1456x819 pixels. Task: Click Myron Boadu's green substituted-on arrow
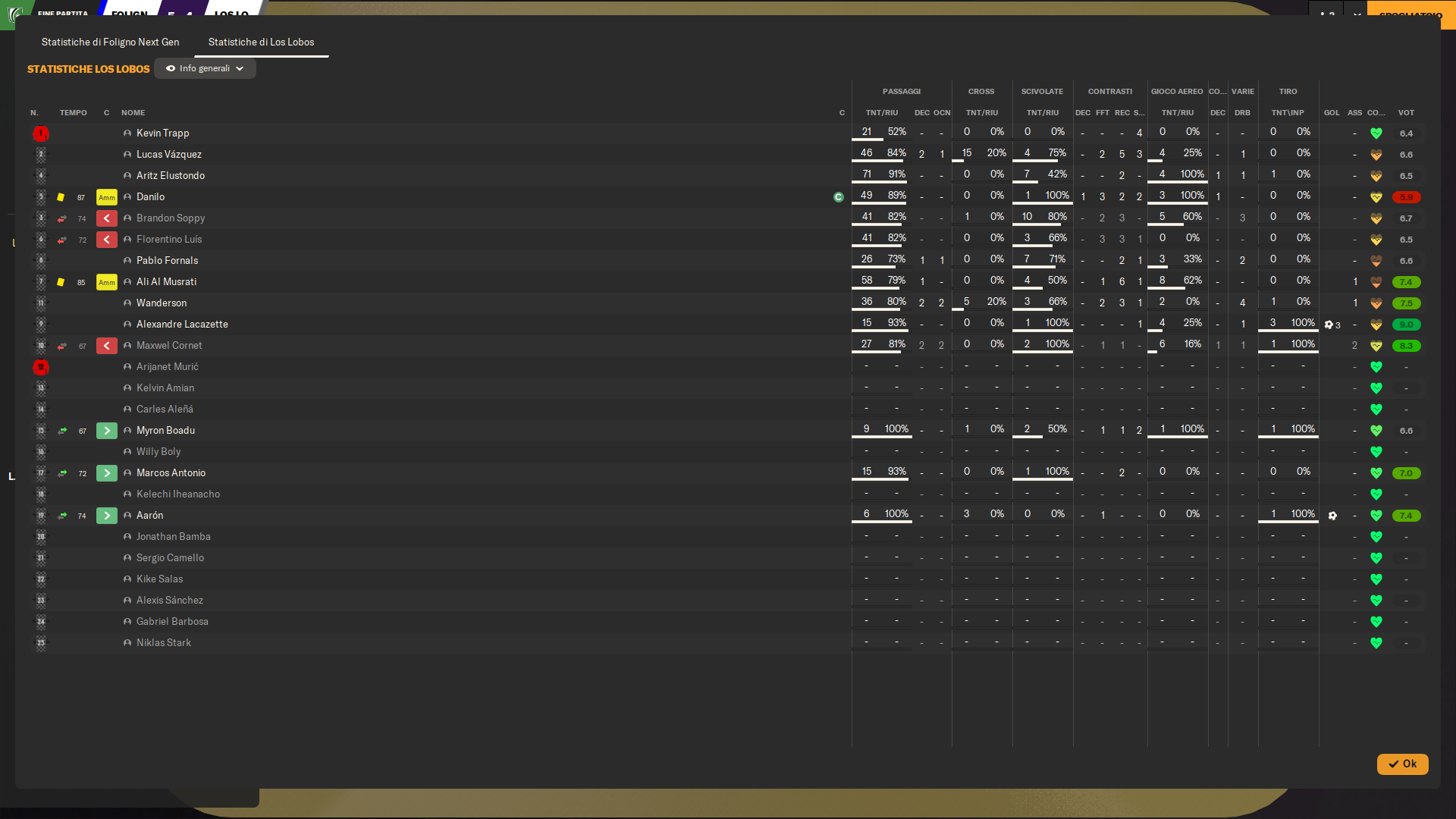click(x=106, y=431)
